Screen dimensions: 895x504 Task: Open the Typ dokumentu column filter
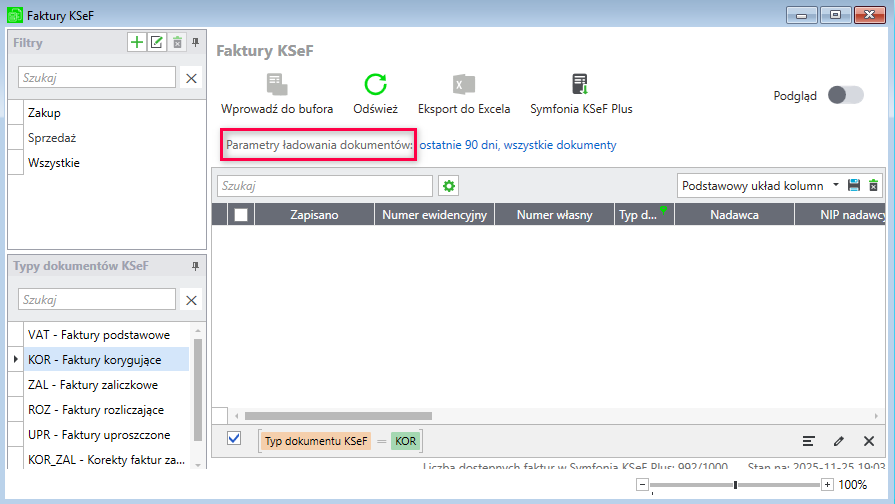pyautogui.click(x=663, y=210)
